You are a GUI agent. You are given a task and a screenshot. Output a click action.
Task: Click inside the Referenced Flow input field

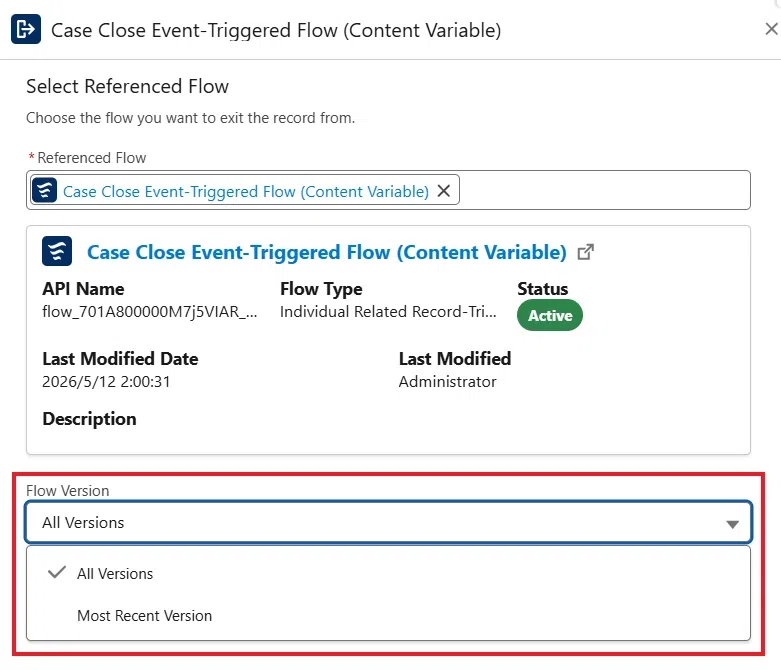coord(605,190)
